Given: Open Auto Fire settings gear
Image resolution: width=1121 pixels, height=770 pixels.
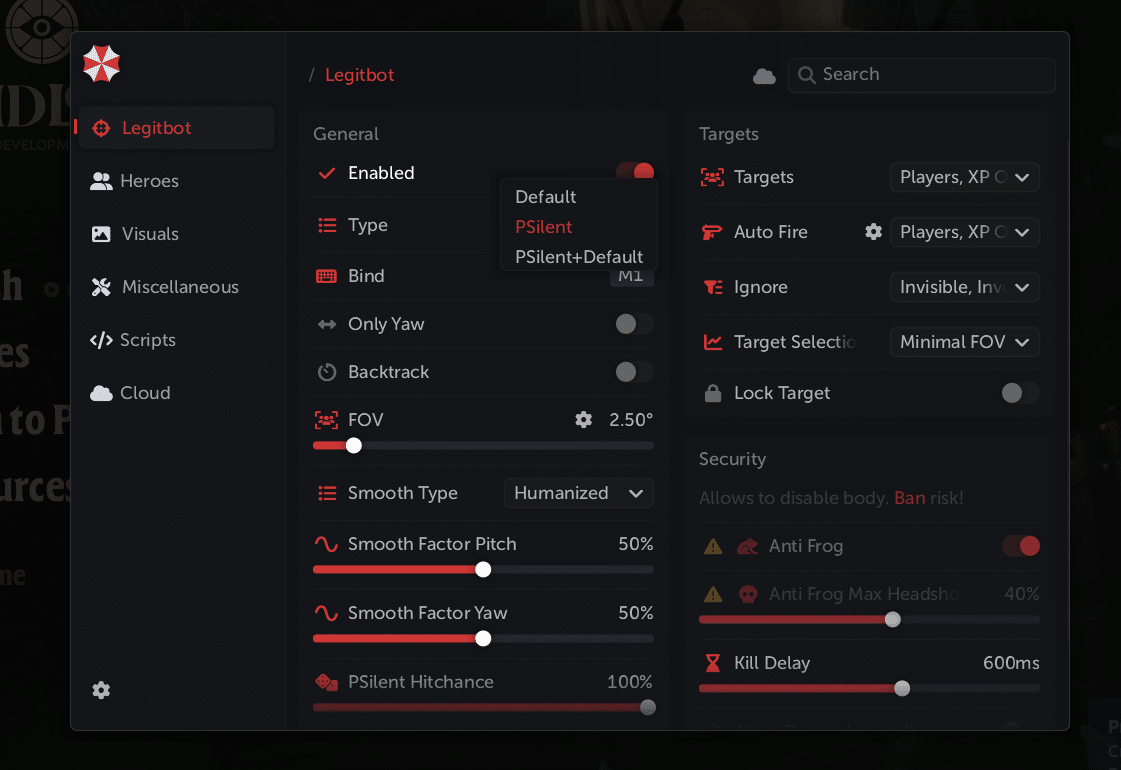Looking at the screenshot, I should 873,232.
